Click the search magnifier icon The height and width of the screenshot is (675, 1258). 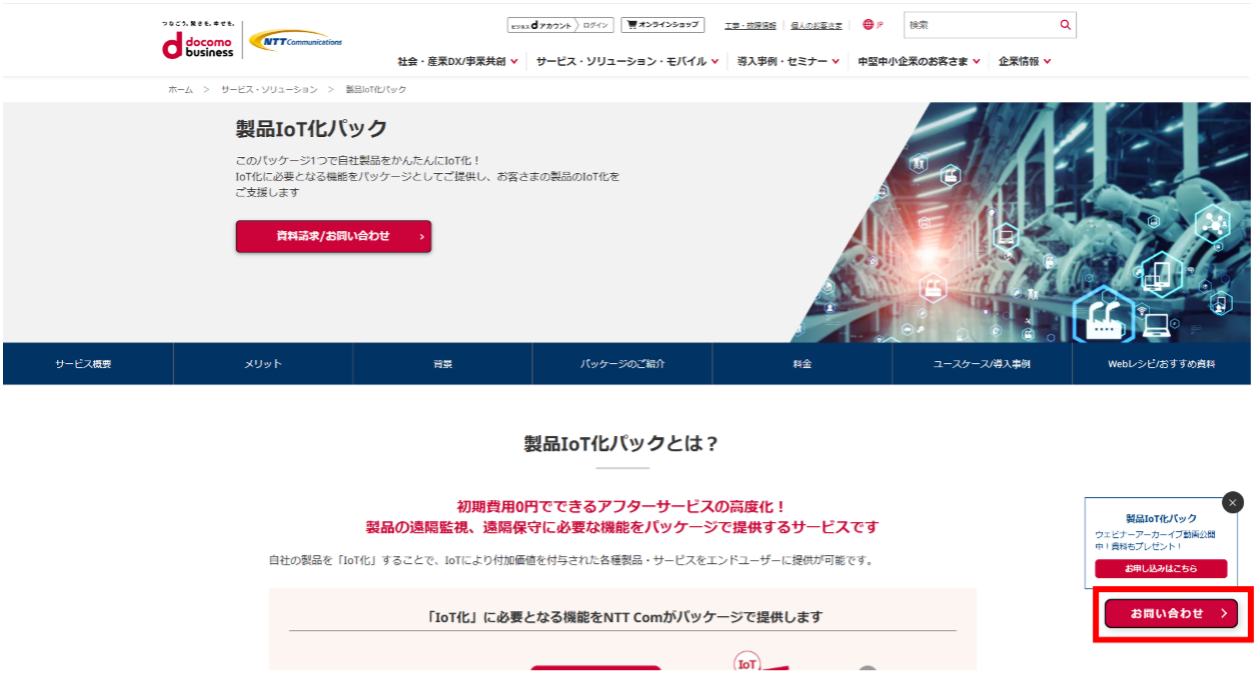click(1064, 24)
